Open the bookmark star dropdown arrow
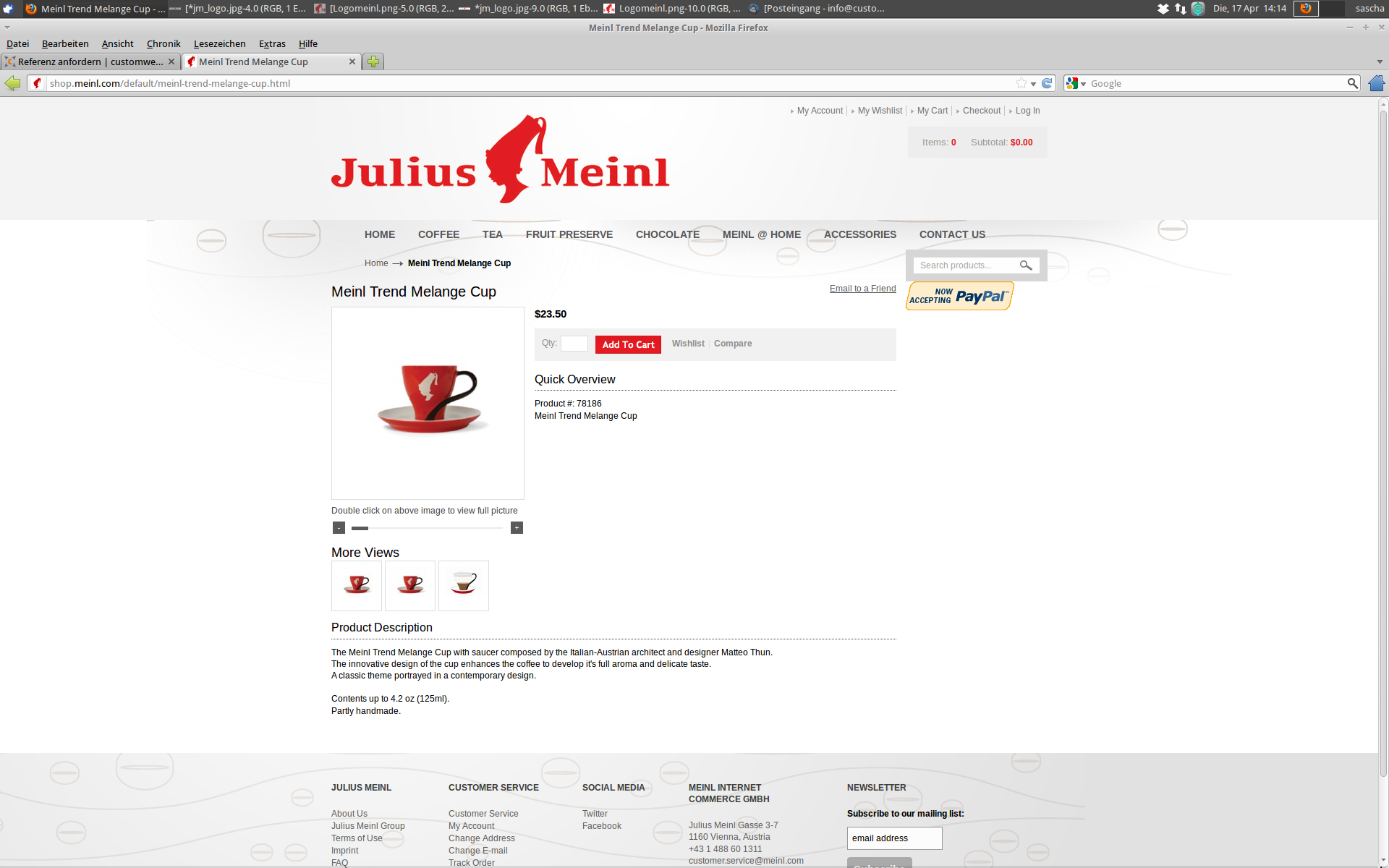1389x868 pixels. tap(1033, 84)
